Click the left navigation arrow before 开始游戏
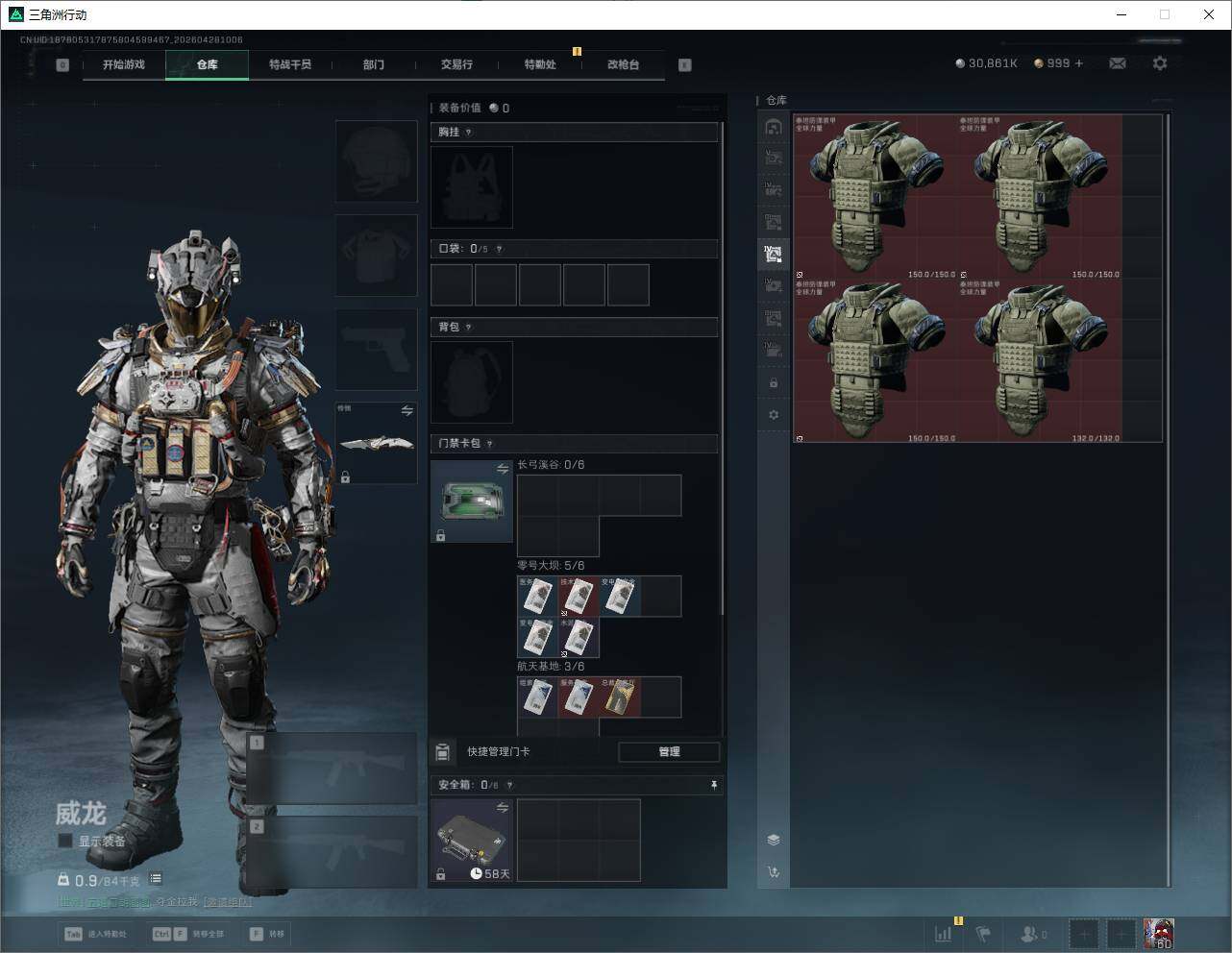 [x=62, y=64]
